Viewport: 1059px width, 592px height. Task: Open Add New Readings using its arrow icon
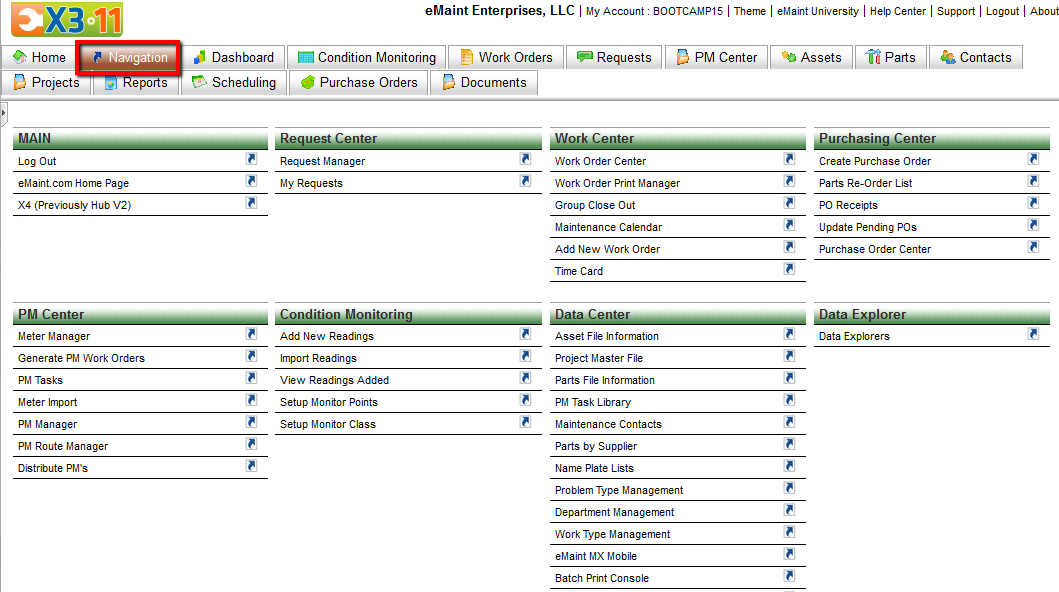(x=525, y=335)
